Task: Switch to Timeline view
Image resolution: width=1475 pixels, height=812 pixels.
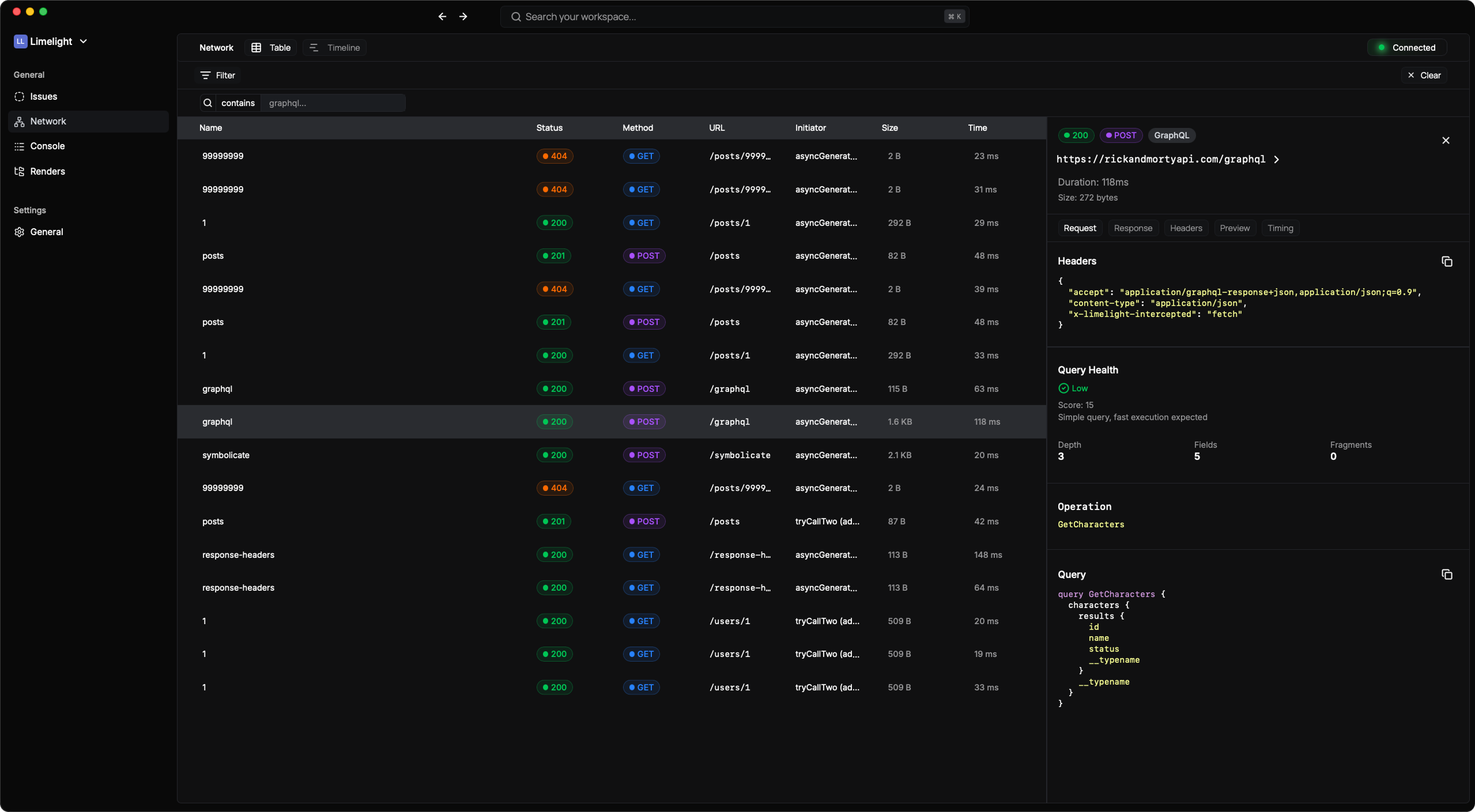Action: click(x=335, y=47)
